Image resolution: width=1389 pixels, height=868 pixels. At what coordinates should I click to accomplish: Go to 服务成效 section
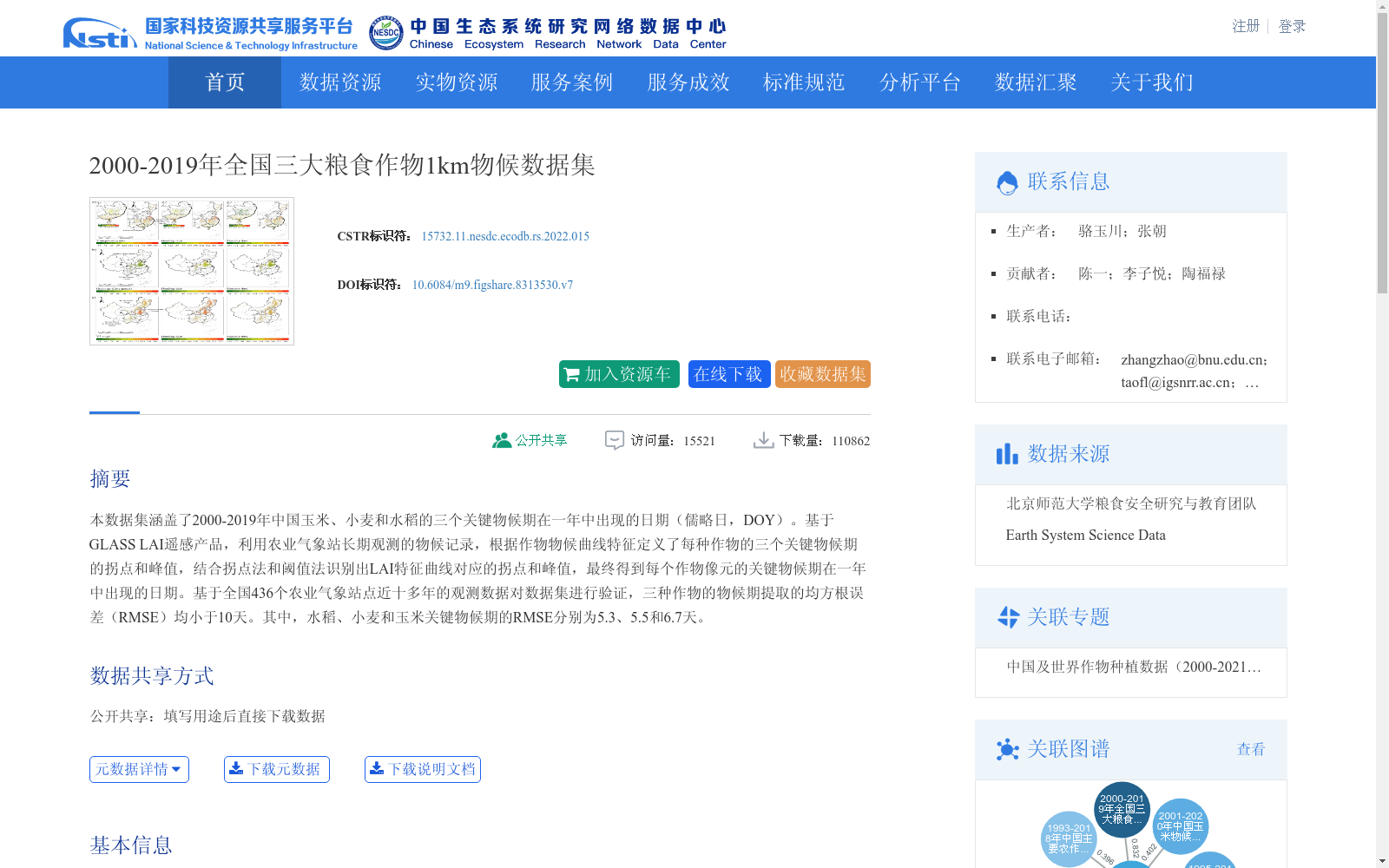(688, 82)
